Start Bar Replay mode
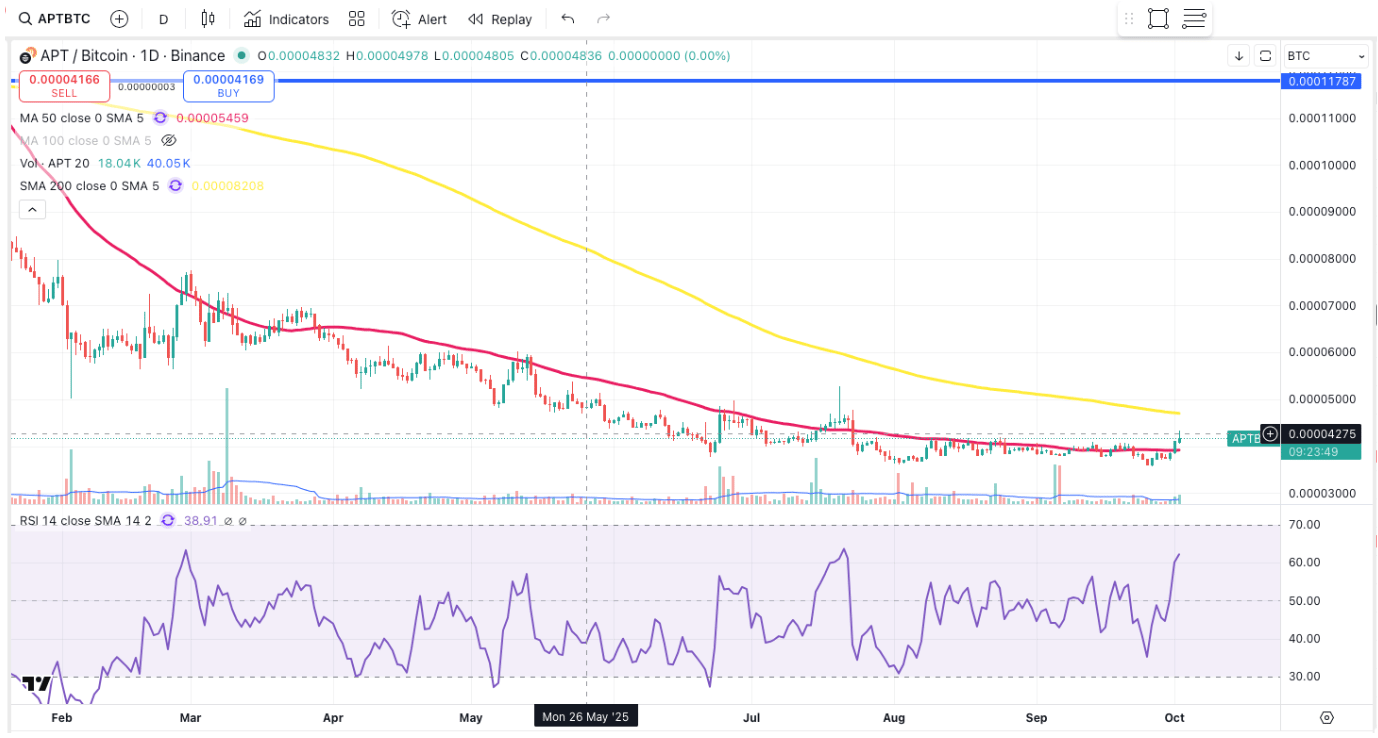 [x=500, y=19]
